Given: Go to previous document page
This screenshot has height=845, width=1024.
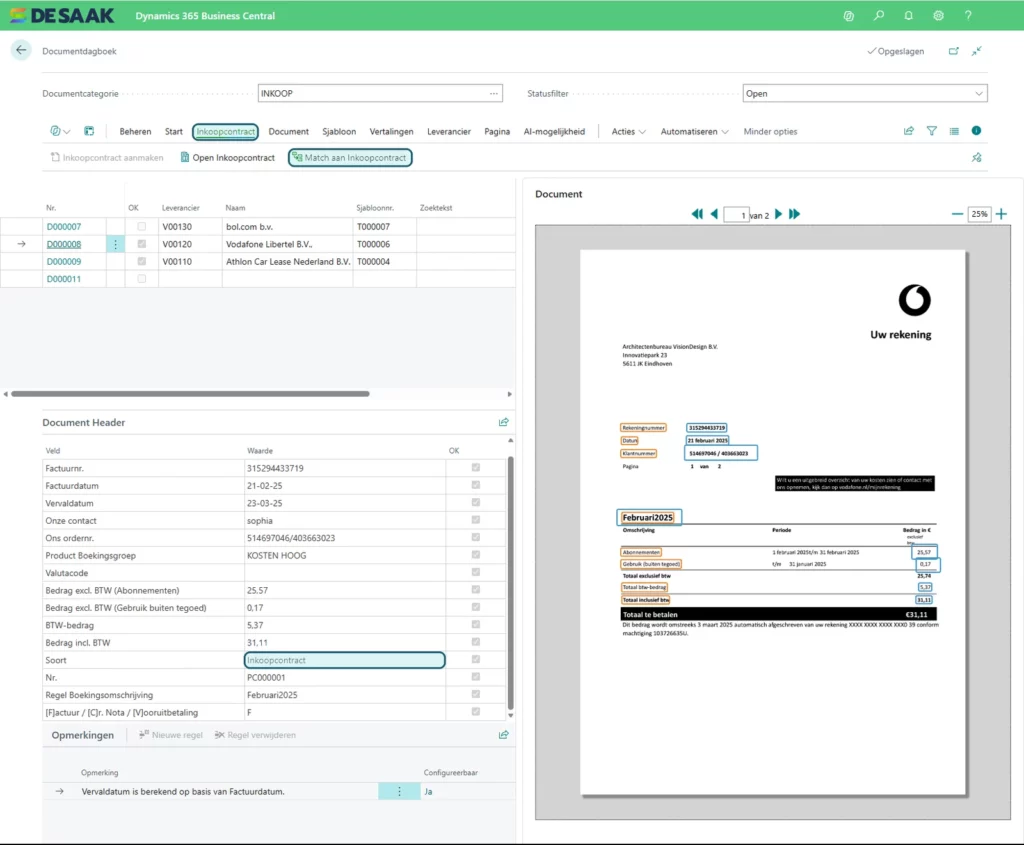Looking at the screenshot, I should coord(714,214).
